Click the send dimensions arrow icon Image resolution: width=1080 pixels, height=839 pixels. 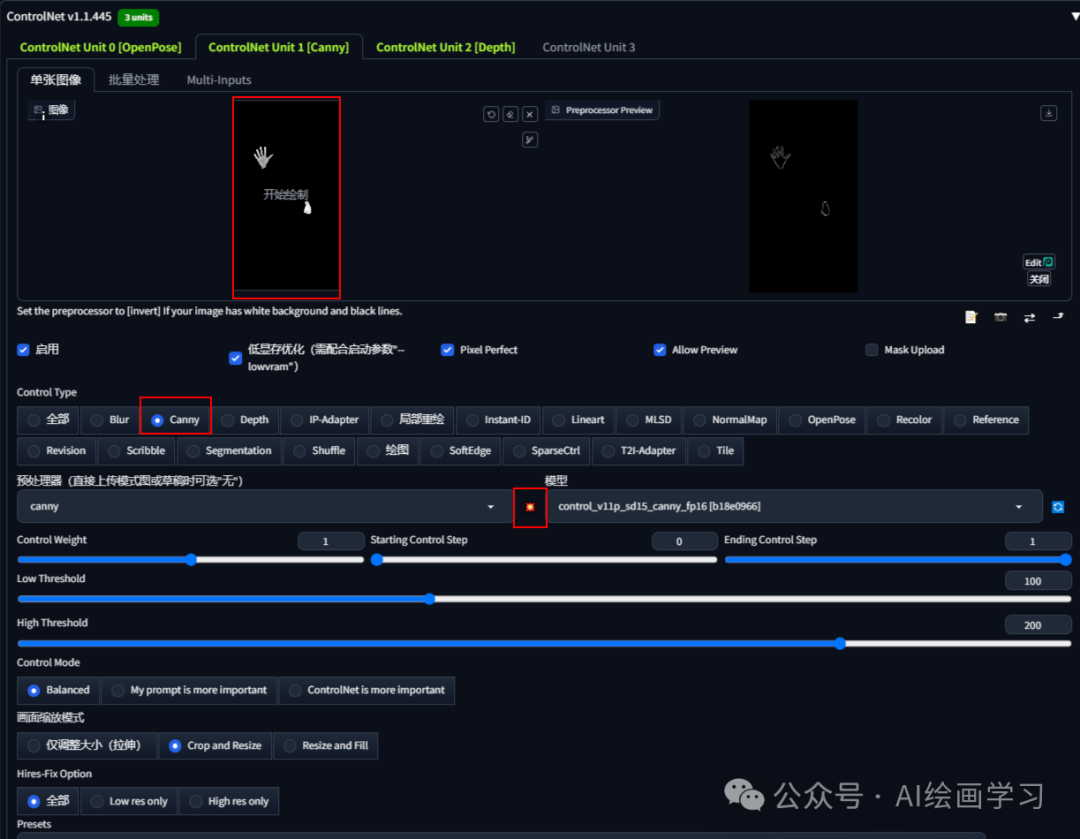pyautogui.click(x=1058, y=316)
